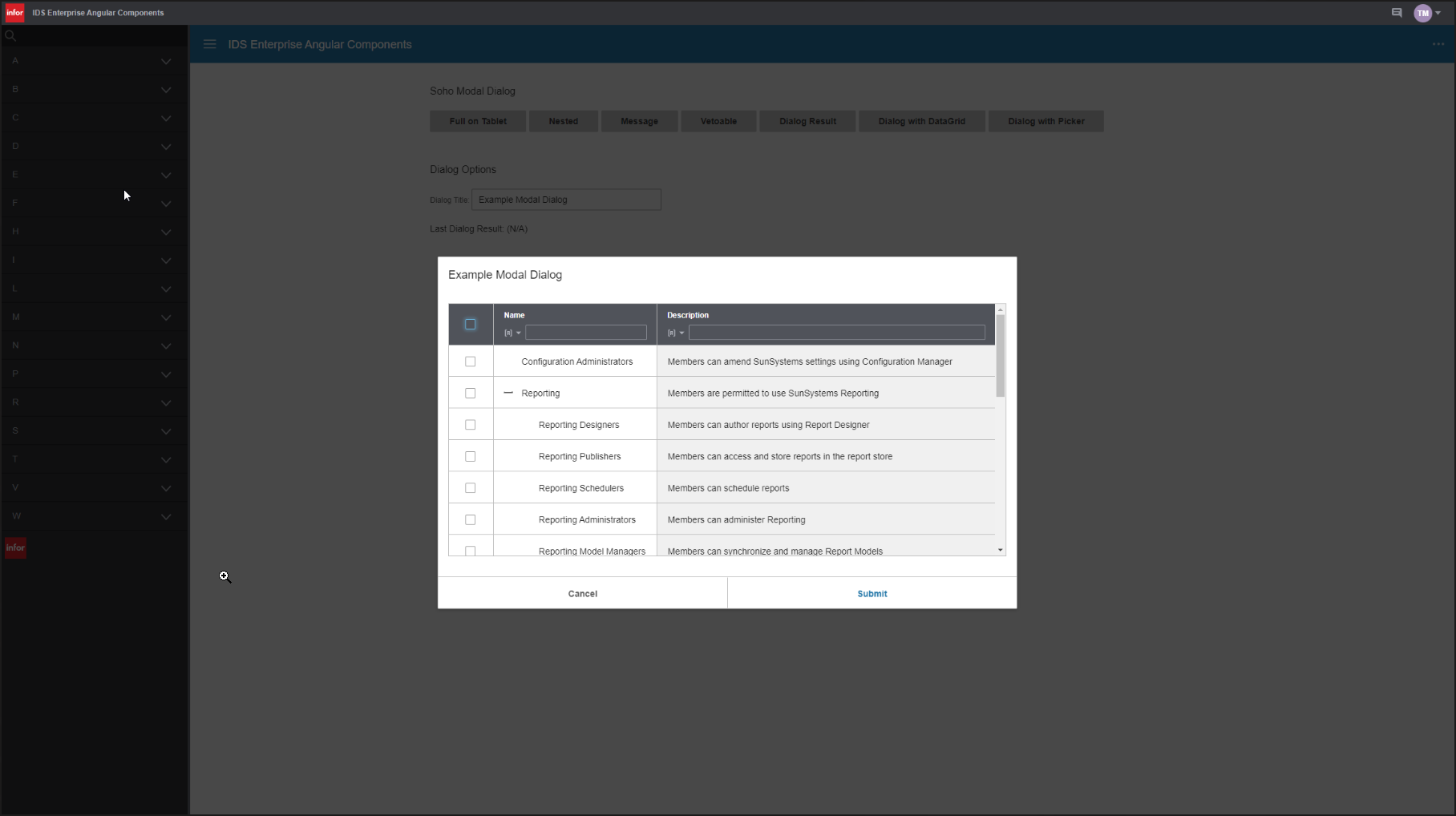Open the messages icon in top bar
The image size is (1456, 816).
click(x=1397, y=13)
